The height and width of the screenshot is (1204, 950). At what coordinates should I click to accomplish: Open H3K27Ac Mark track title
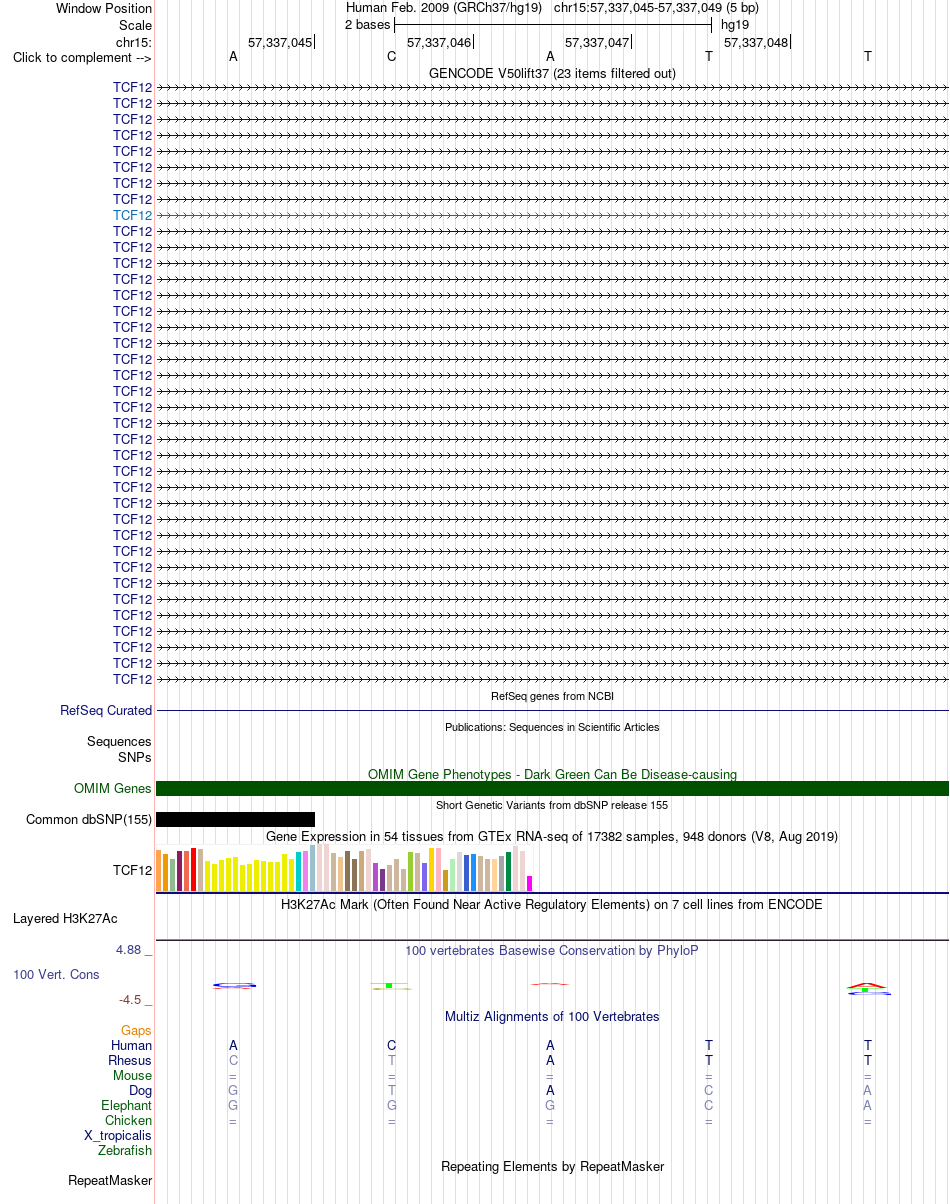(x=552, y=904)
